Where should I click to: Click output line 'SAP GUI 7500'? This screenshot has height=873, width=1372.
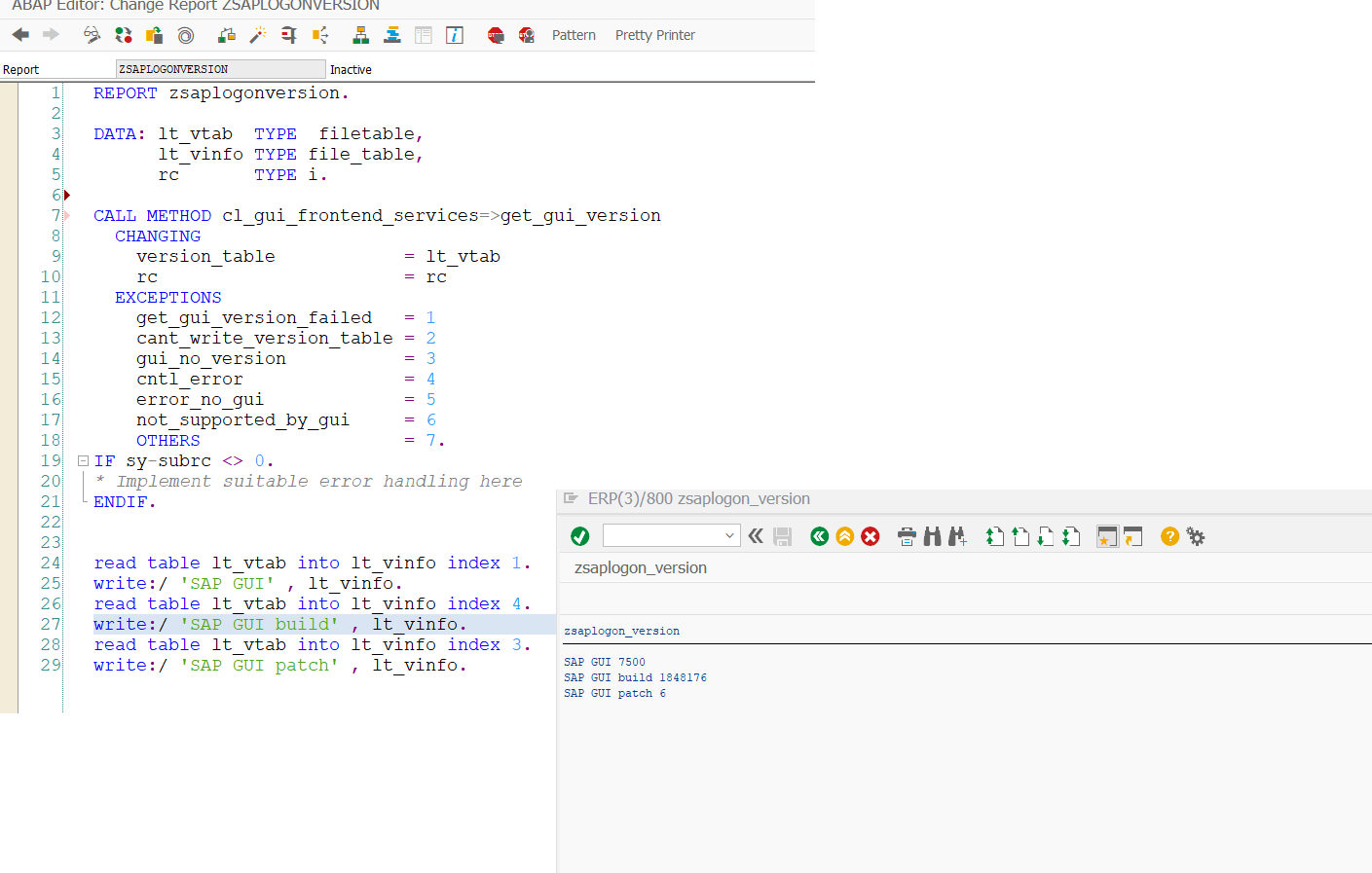click(x=605, y=662)
